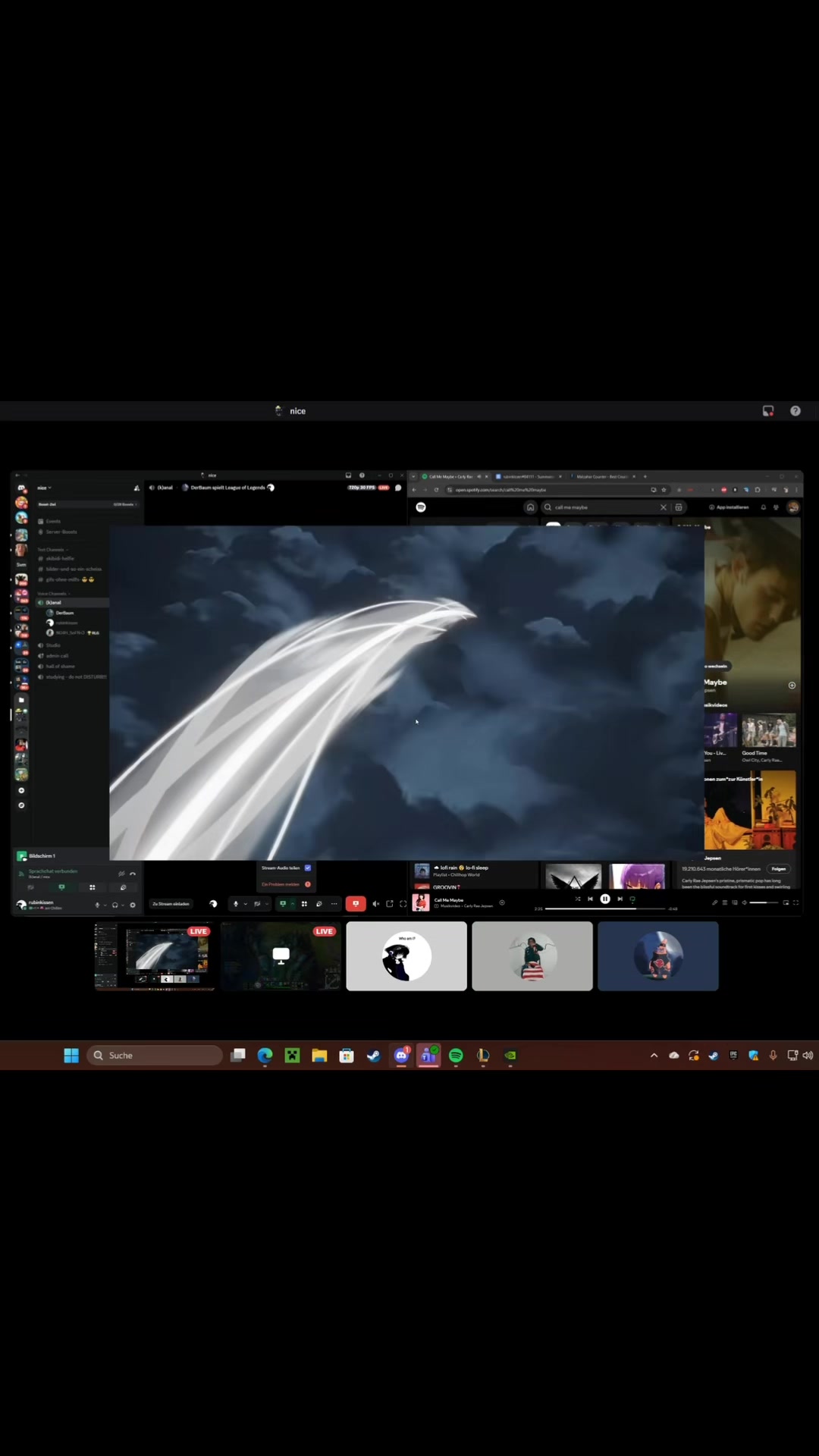The height and width of the screenshot is (1456, 819).
Task: Select the Call Me Maybe browser tab
Action: 450,477
